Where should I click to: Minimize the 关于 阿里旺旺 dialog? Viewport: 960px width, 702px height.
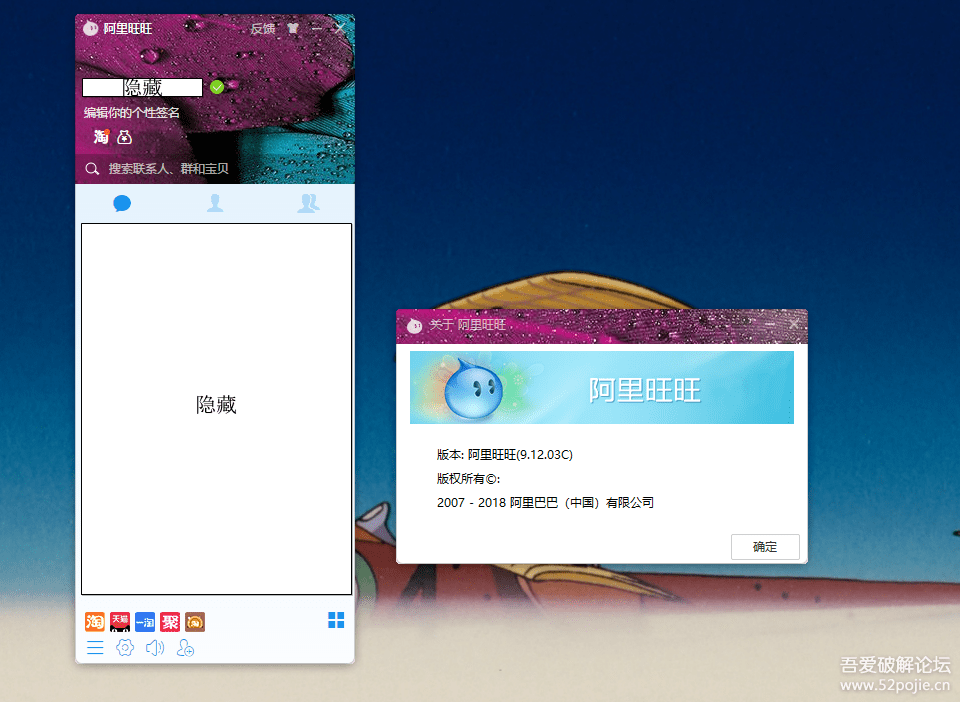click(x=770, y=324)
